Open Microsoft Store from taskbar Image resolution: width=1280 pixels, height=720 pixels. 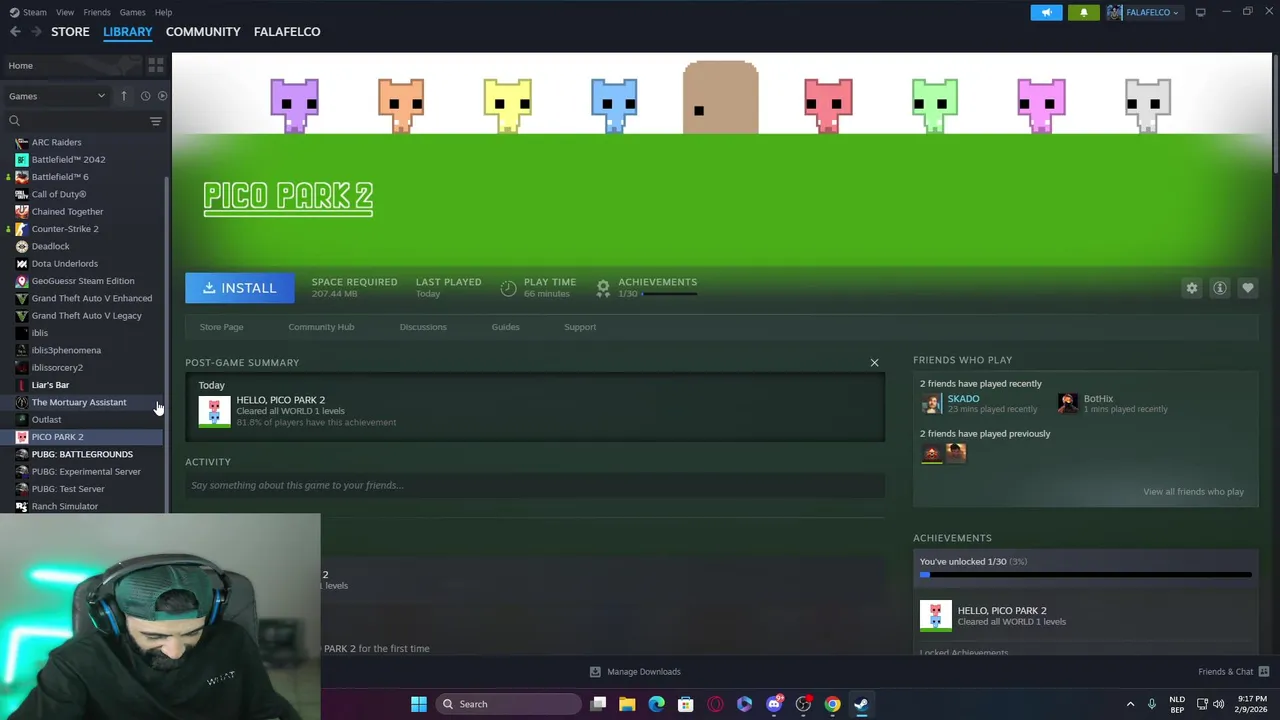point(686,704)
